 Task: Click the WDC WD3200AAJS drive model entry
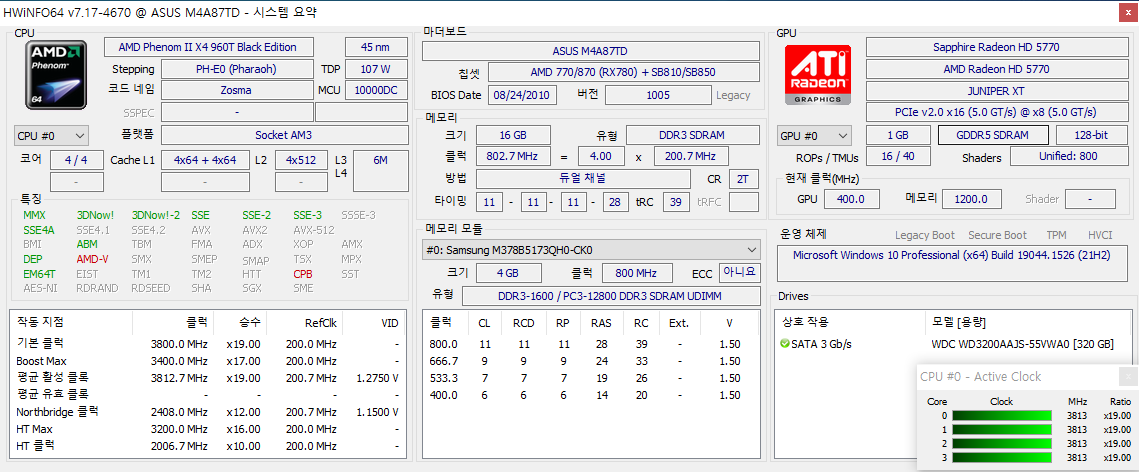click(x=1022, y=343)
